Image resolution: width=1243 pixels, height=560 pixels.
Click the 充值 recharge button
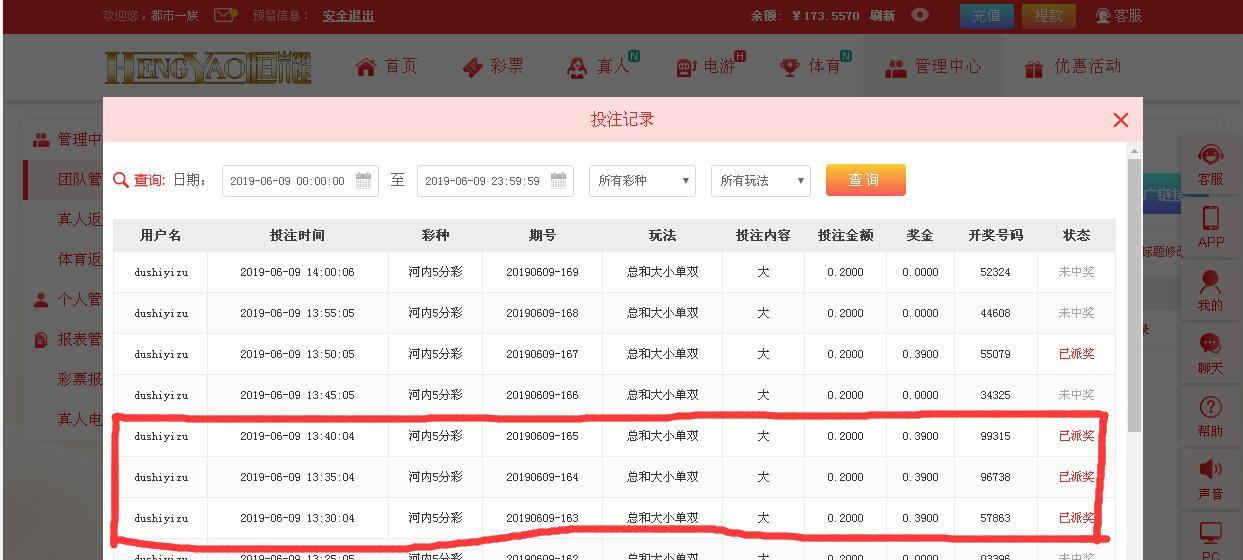click(x=986, y=16)
